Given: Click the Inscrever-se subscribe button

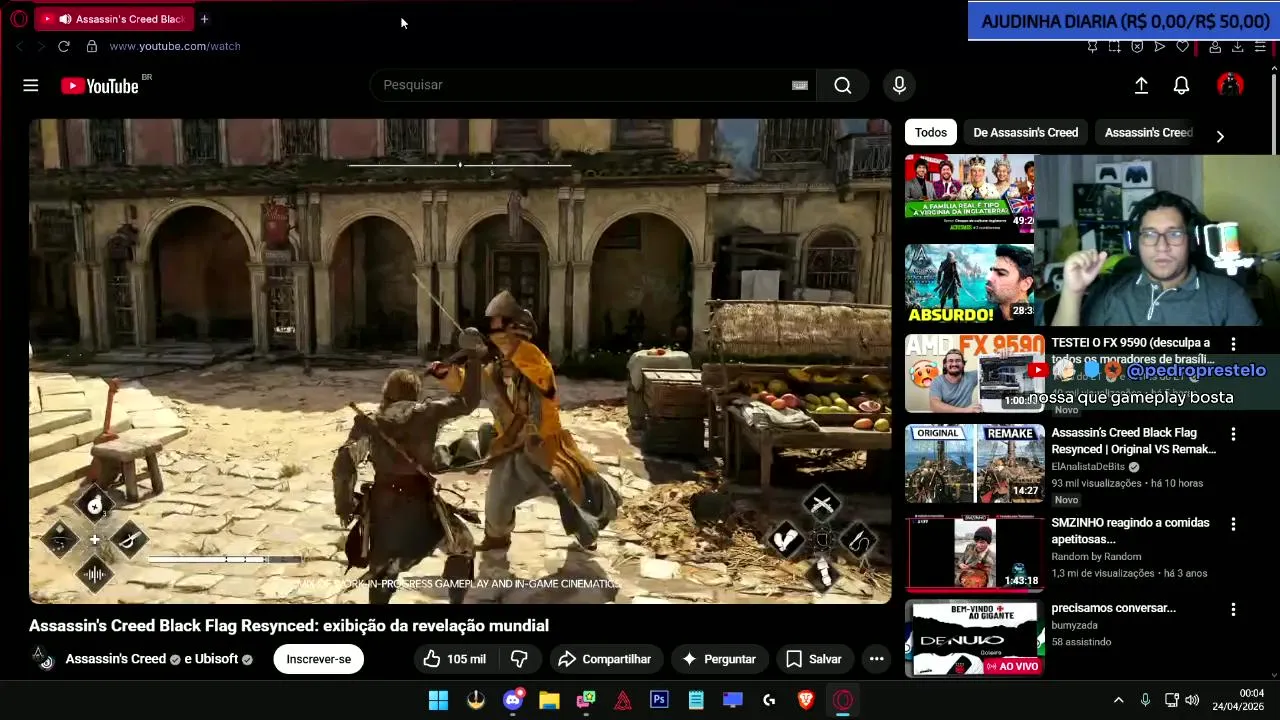Looking at the screenshot, I should tap(318, 659).
